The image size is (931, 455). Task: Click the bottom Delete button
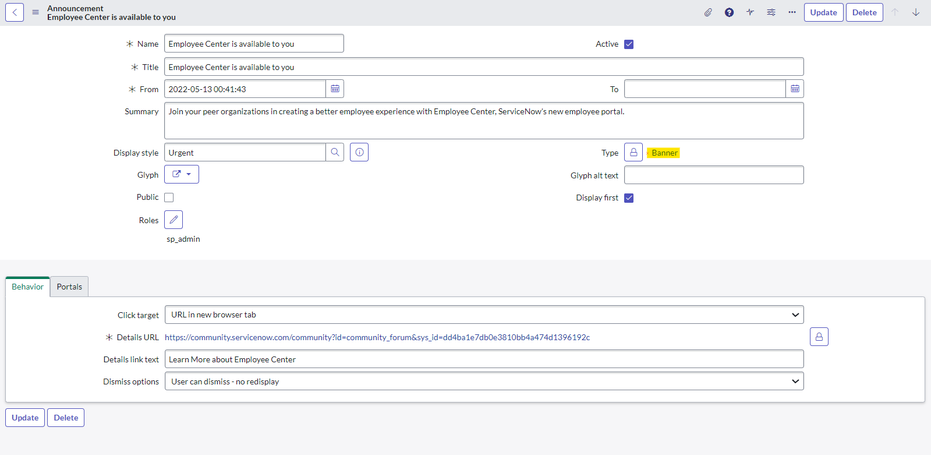point(66,418)
